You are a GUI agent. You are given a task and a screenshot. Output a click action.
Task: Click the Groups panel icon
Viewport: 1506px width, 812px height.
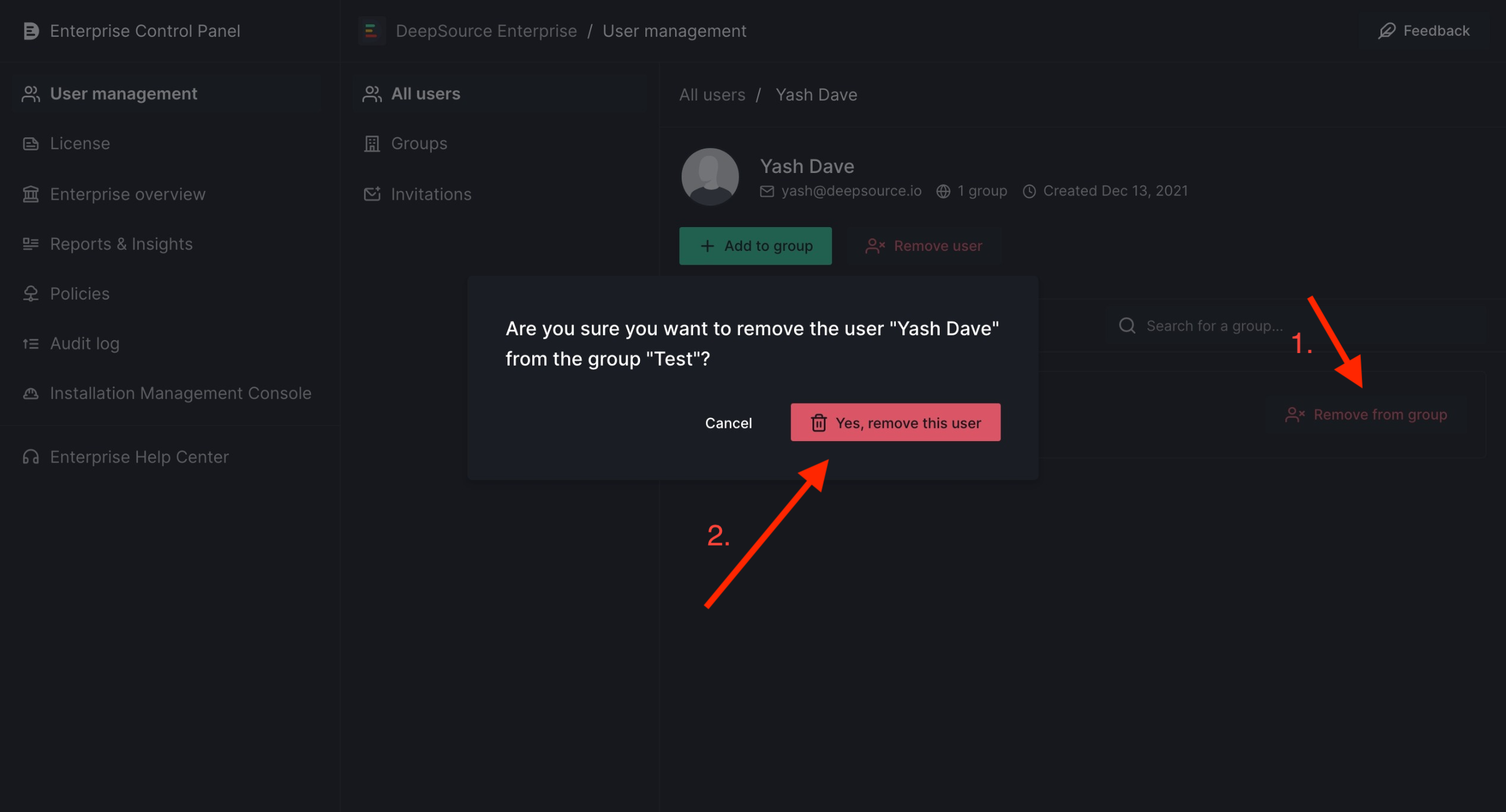pos(371,143)
